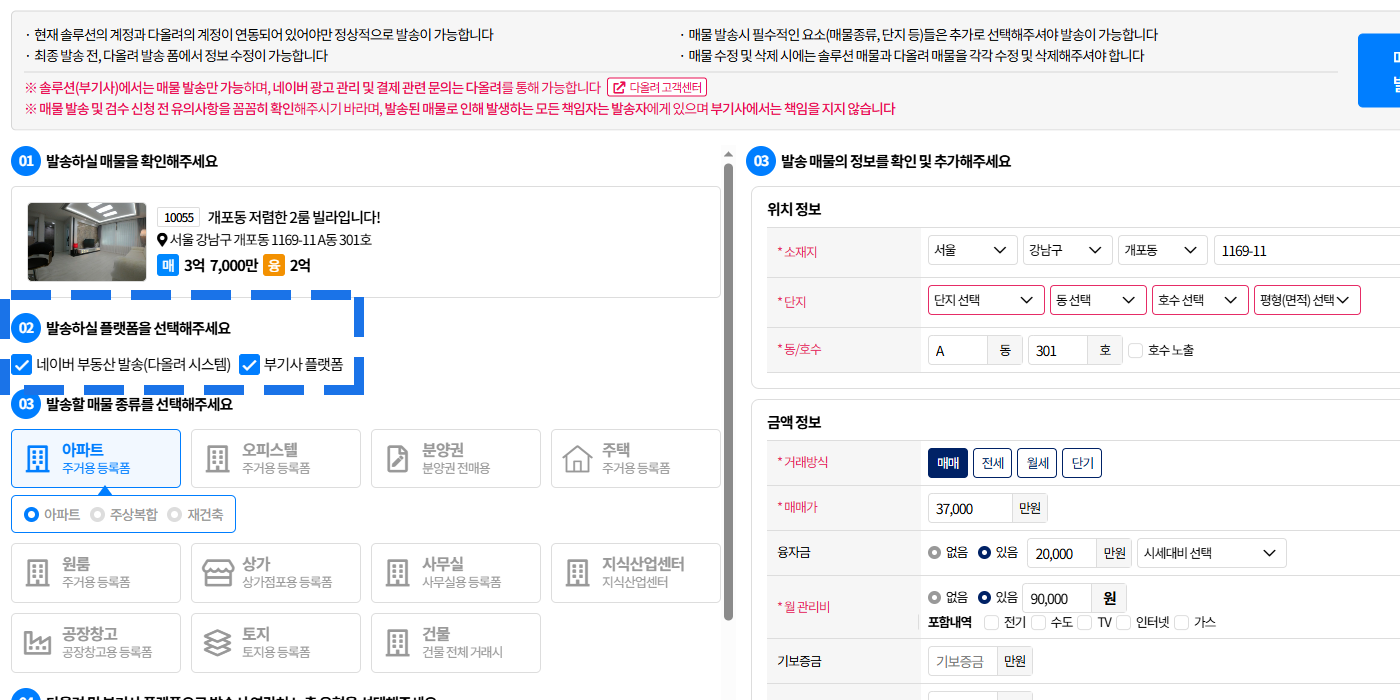Select the 아파트 property type icon
The width and height of the screenshot is (1400, 700).
pos(37,459)
